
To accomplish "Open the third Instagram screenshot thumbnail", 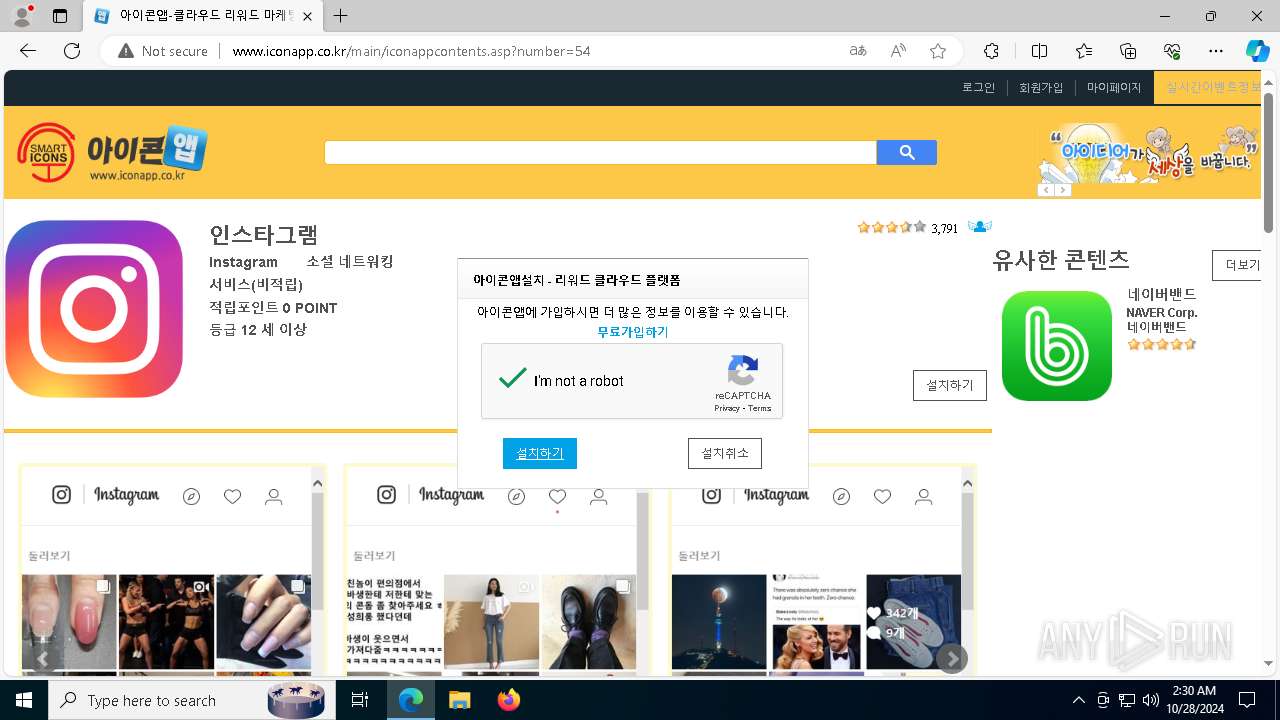I will (822, 571).
